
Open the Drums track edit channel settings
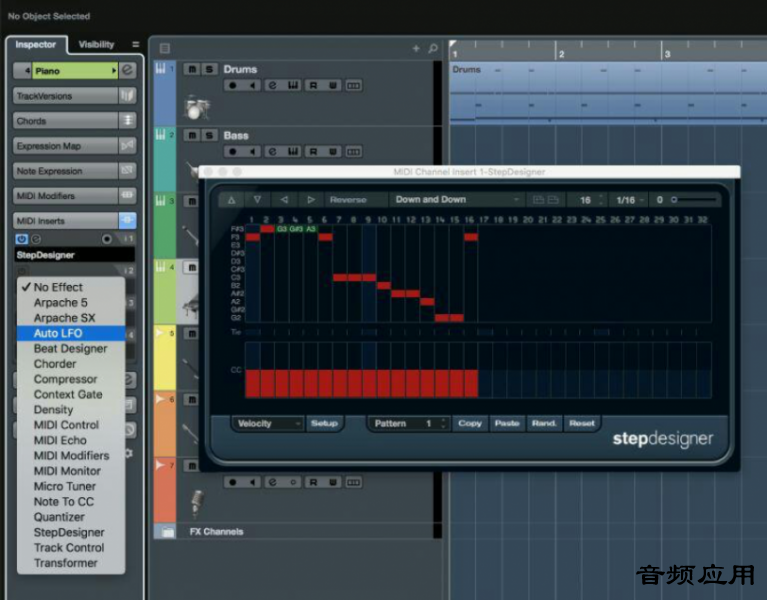point(272,86)
